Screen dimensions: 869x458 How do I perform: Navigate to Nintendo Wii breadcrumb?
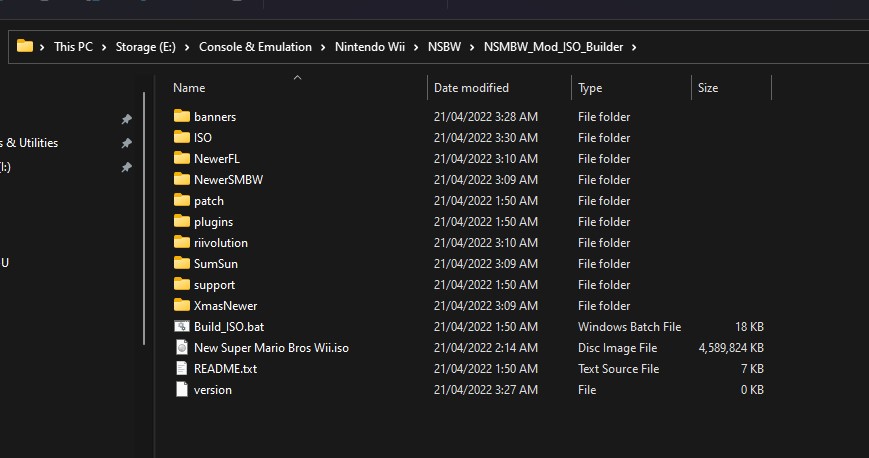[370, 47]
